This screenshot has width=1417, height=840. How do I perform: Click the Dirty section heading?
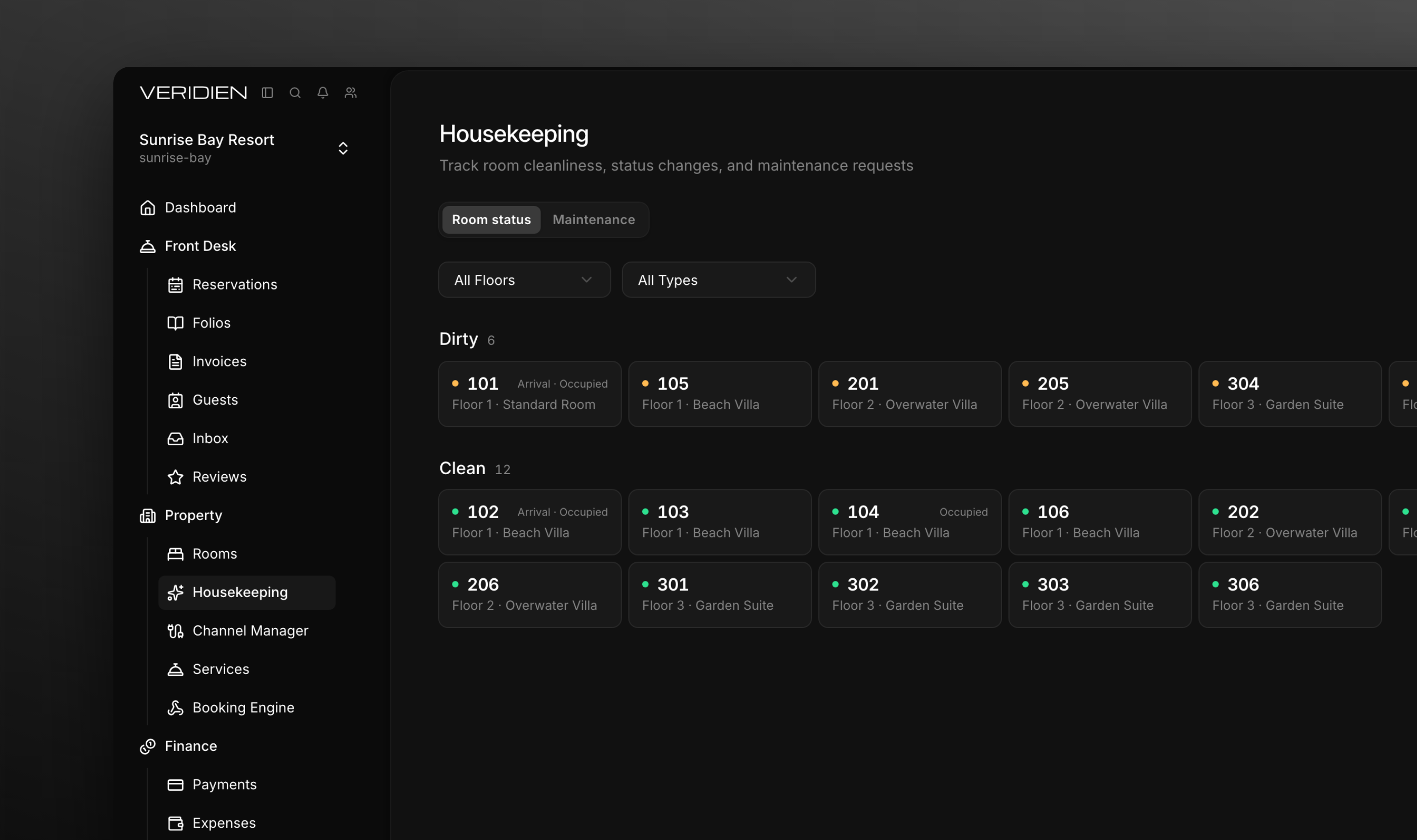[459, 339]
